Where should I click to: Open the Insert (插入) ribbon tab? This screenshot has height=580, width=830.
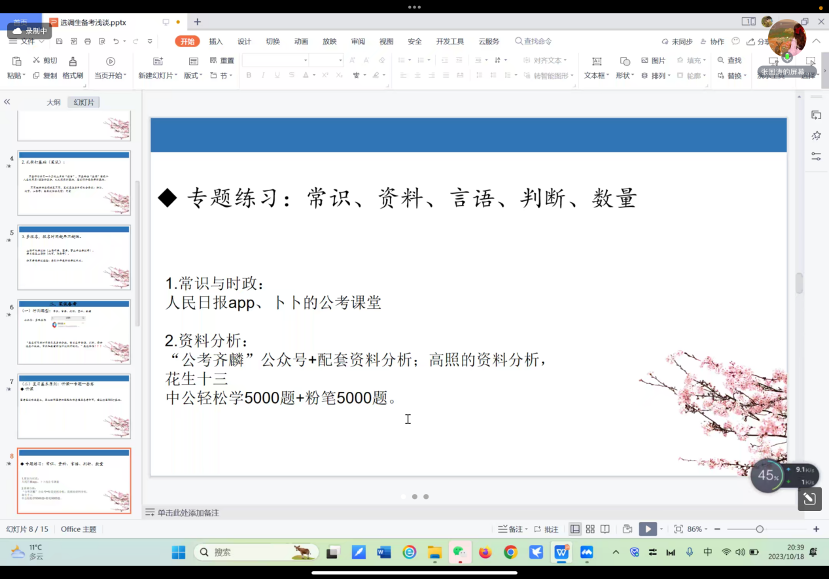coord(215,41)
